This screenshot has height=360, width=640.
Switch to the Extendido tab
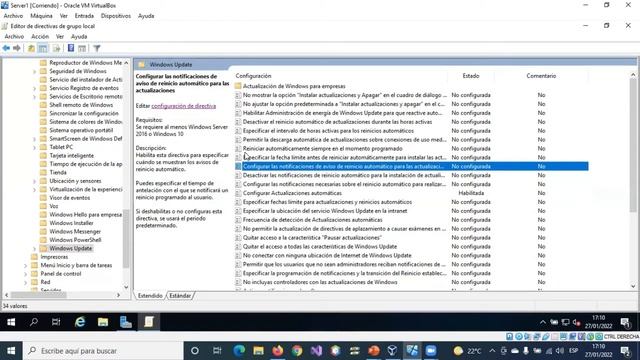tap(150, 296)
